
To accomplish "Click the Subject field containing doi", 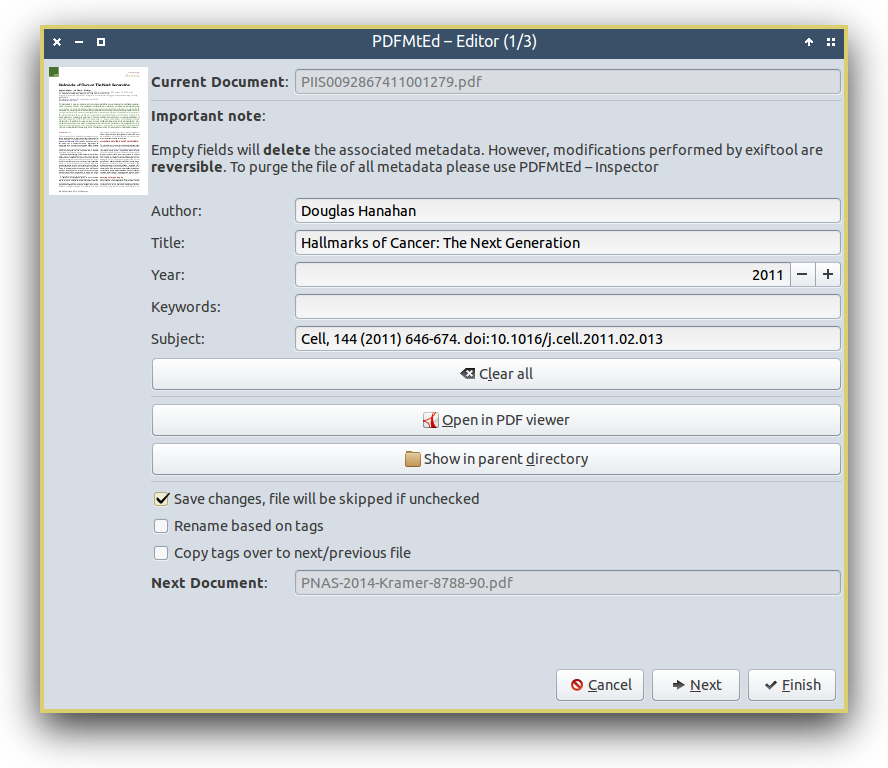I will [x=567, y=339].
